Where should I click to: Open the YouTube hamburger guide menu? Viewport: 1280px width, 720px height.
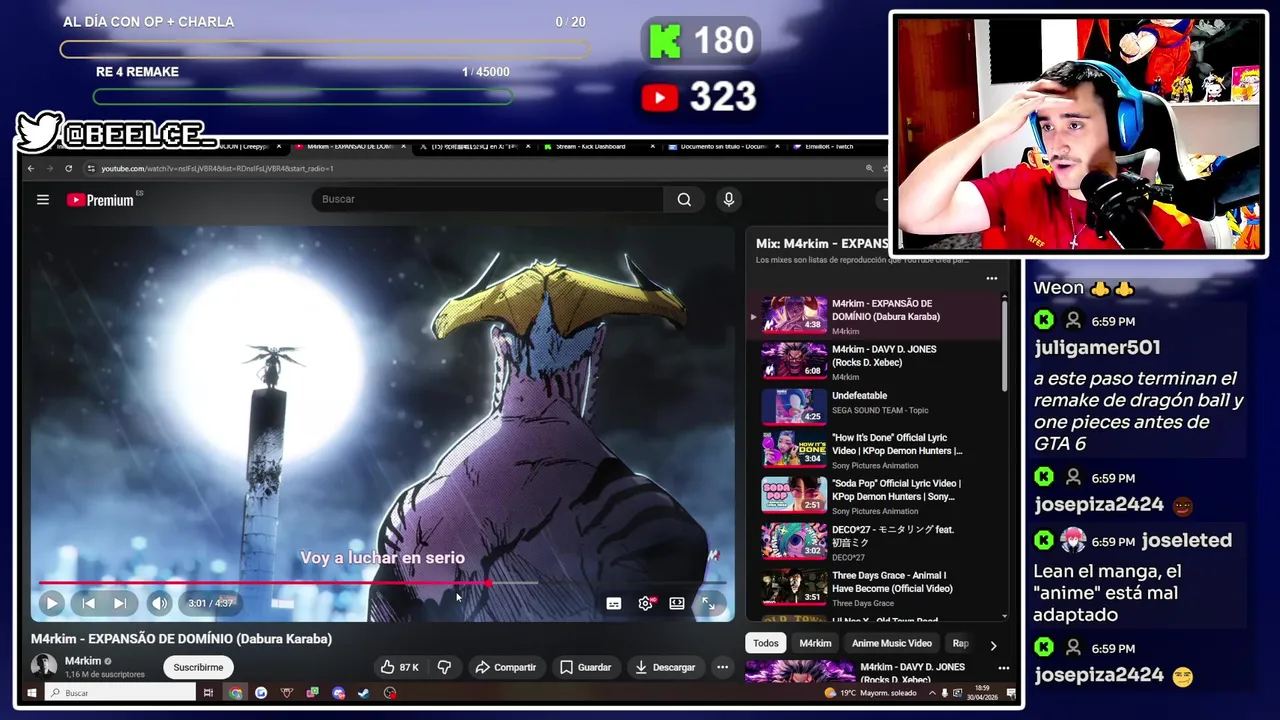coord(43,200)
